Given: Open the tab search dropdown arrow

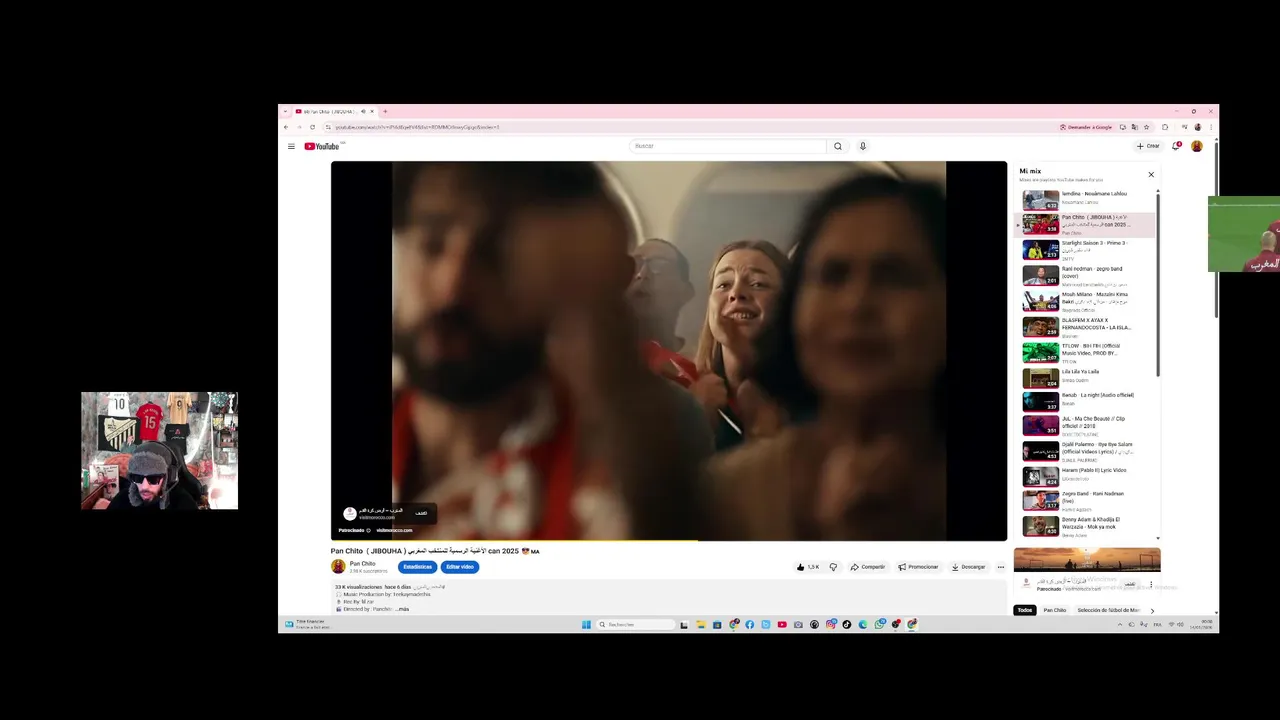Looking at the screenshot, I should pos(285,111).
